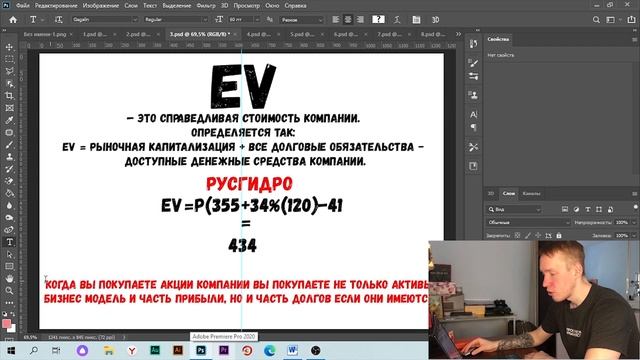The image size is (640, 360).
Task: Click the Home button
Action: click(13, 20)
